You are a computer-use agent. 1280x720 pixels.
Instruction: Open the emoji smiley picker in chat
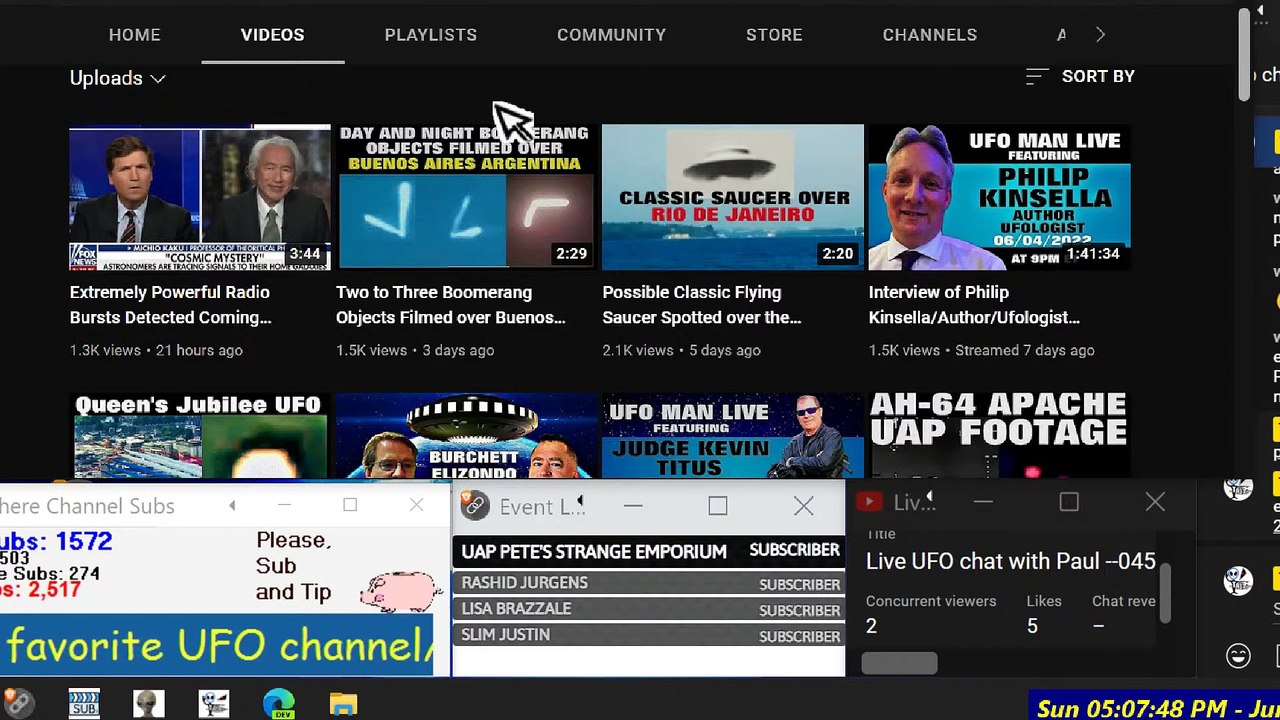tap(1238, 656)
